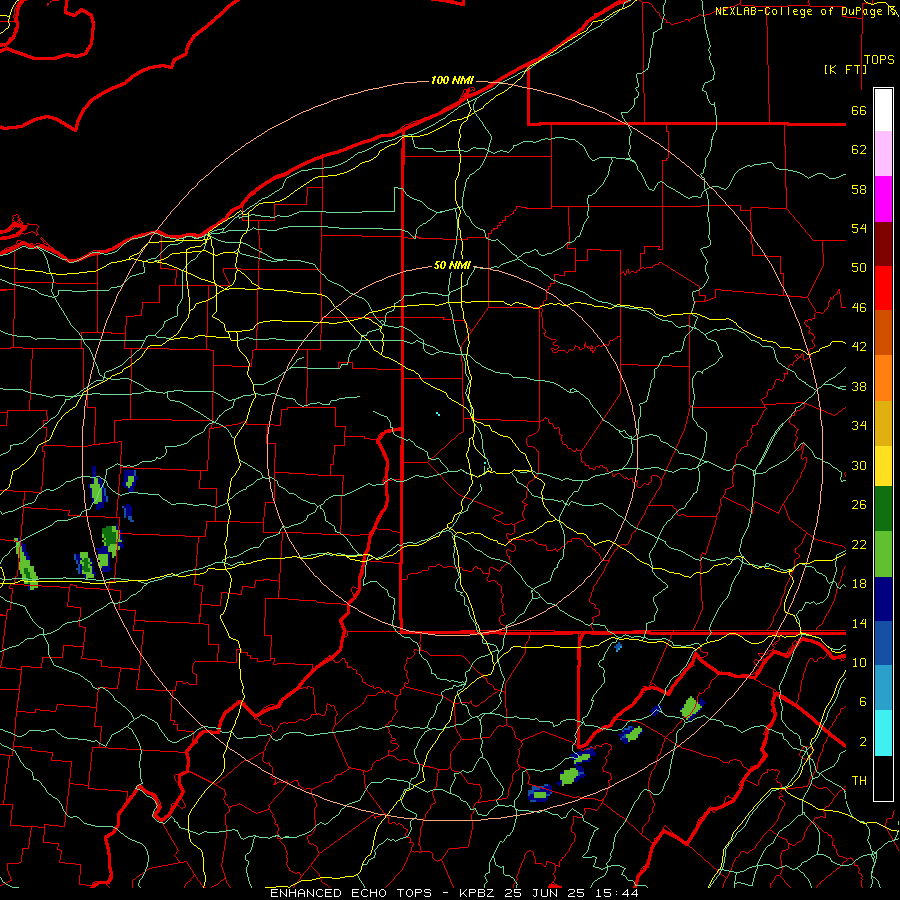Click the bright red legend swatch
Image resolution: width=900 pixels, height=900 pixels.
click(883, 288)
